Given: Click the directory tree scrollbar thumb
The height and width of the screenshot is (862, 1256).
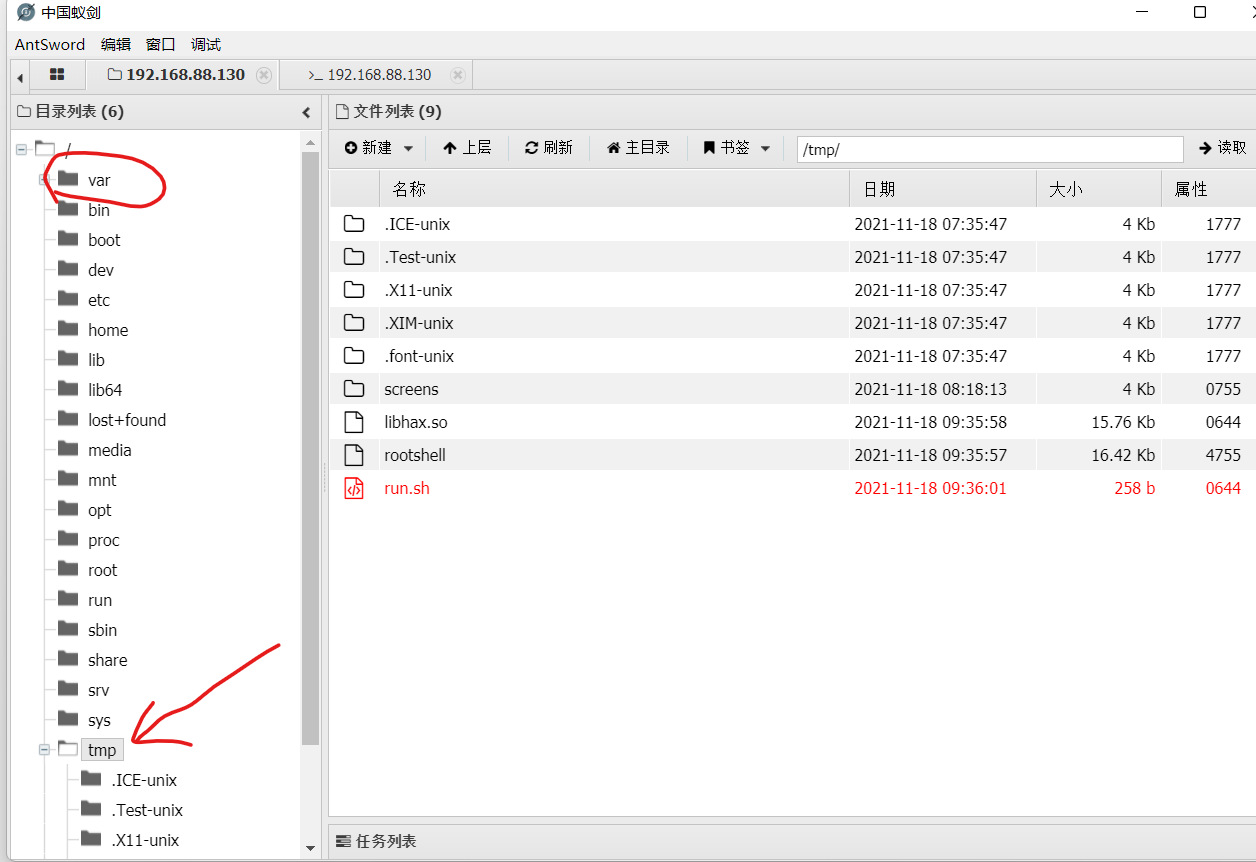Looking at the screenshot, I should coord(310,448).
